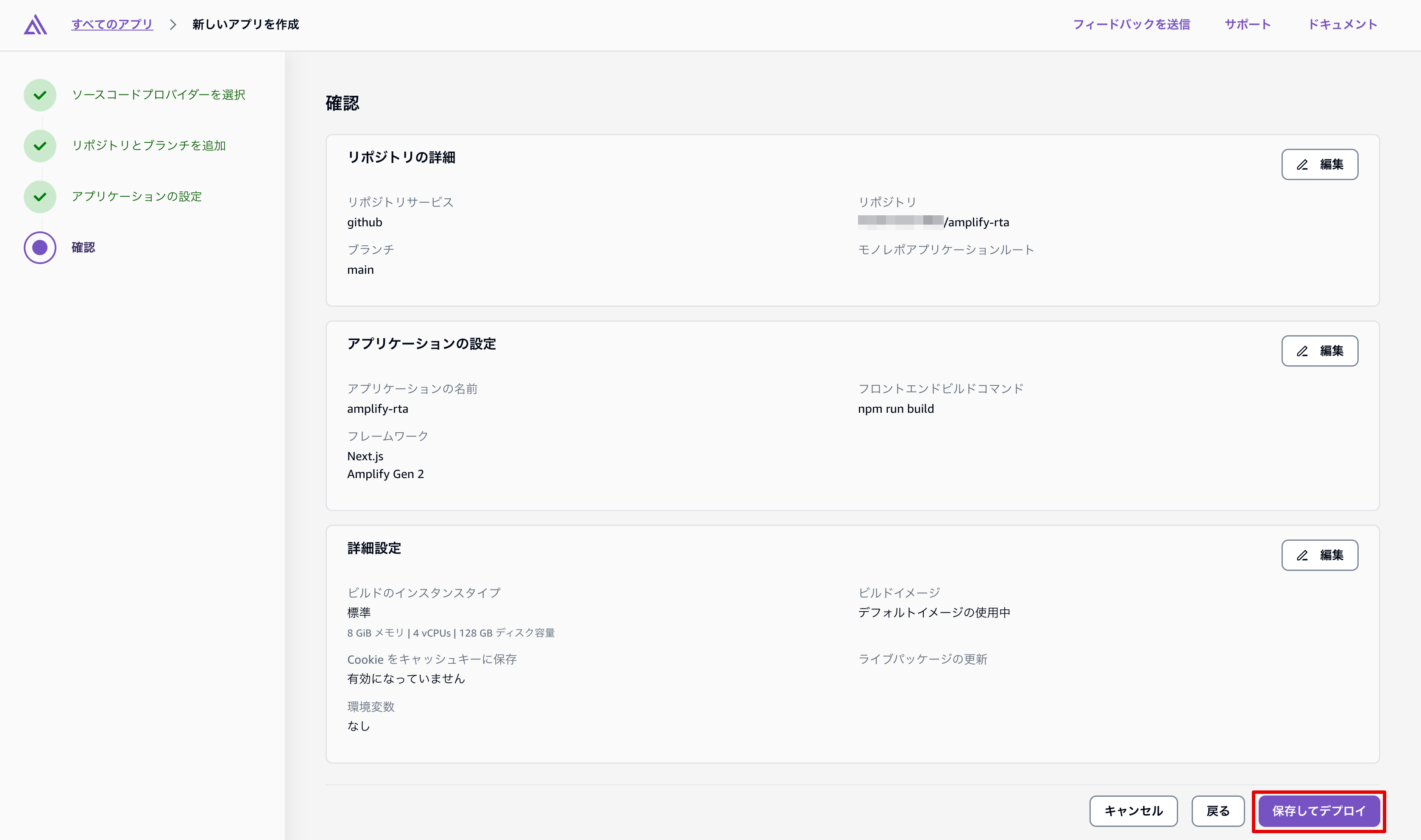Open the ドキュメント link in header

pos(1342,24)
